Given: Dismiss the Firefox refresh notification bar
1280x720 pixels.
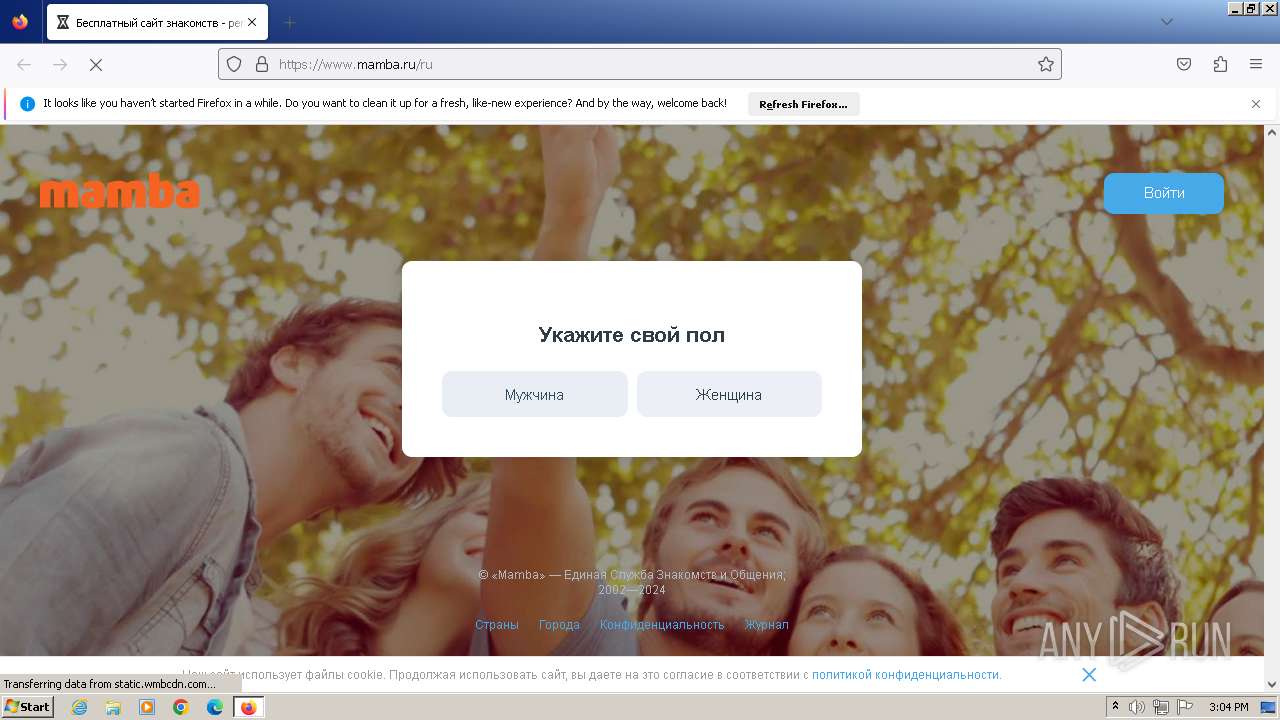Looking at the screenshot, I should [1256, 104].
